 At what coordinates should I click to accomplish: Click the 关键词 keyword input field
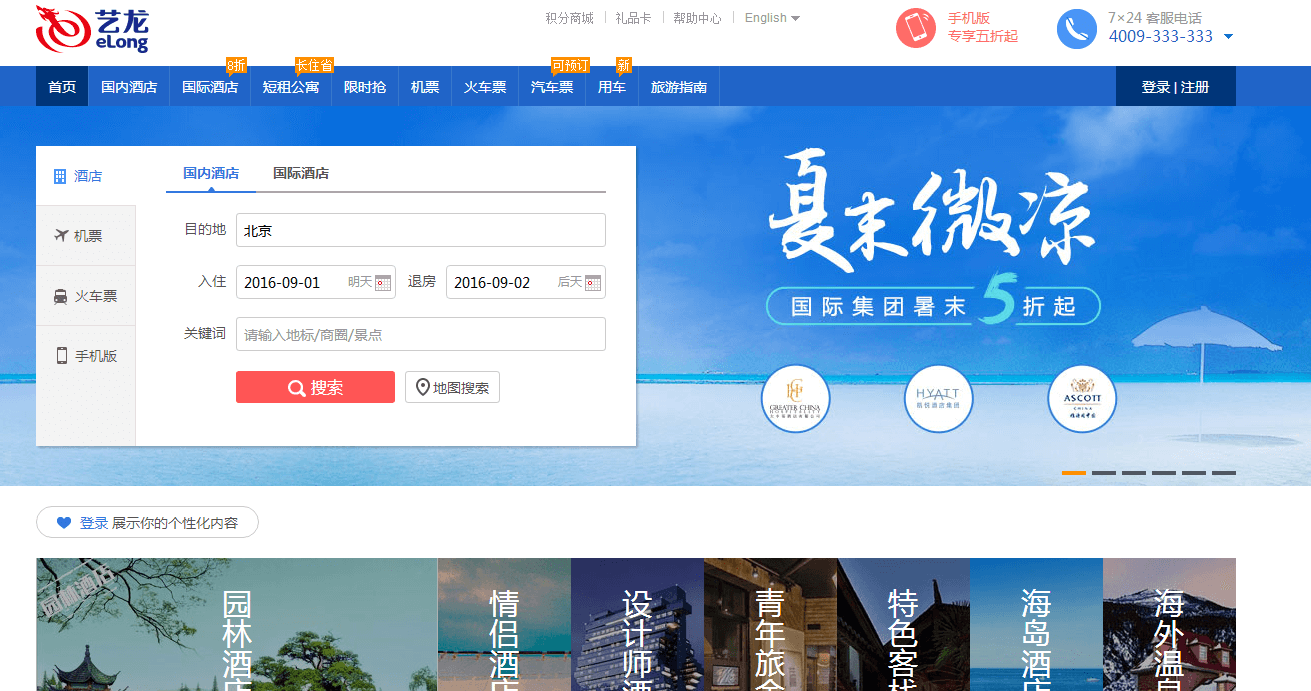(x=420, y=334)
